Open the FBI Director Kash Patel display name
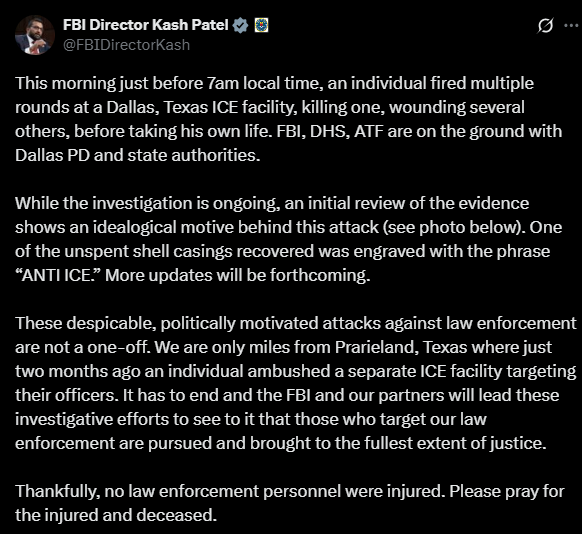This screenshot has width=582, height=534. 146,25
